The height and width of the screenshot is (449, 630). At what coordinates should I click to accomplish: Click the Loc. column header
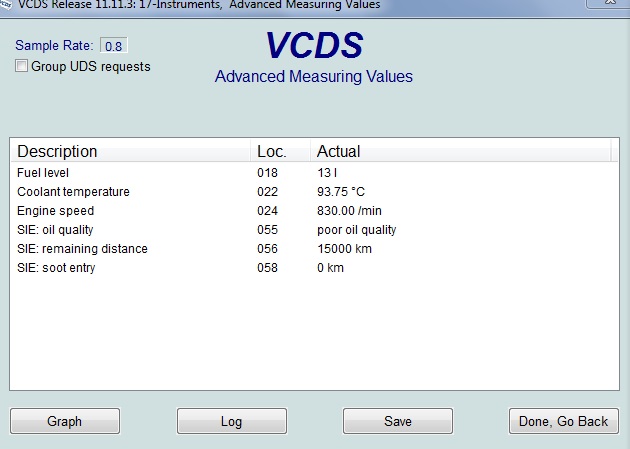click(x=280, y=151)
